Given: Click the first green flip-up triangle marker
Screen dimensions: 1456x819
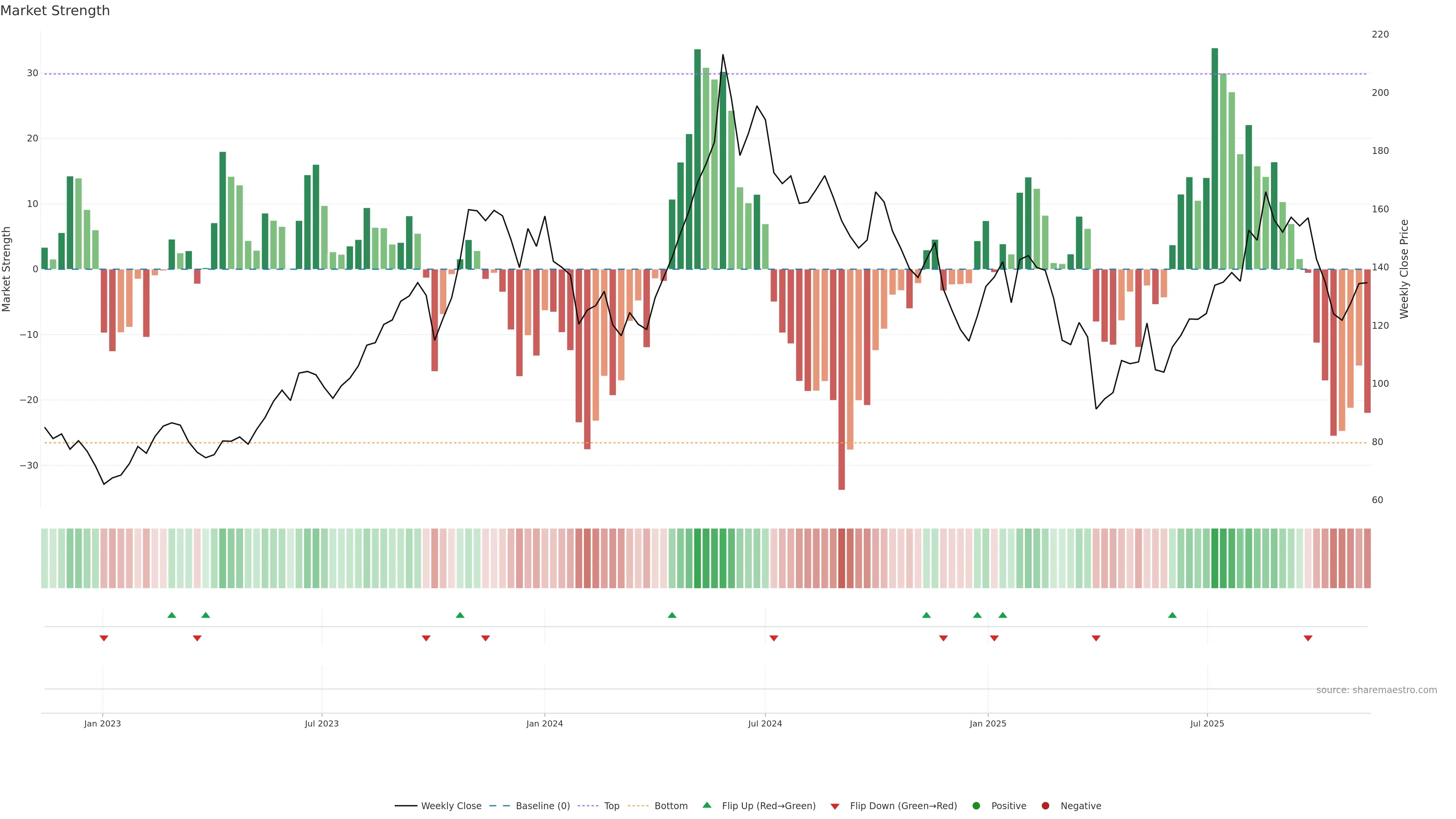Looking at the screenshot, I should [x=172, y=615].
